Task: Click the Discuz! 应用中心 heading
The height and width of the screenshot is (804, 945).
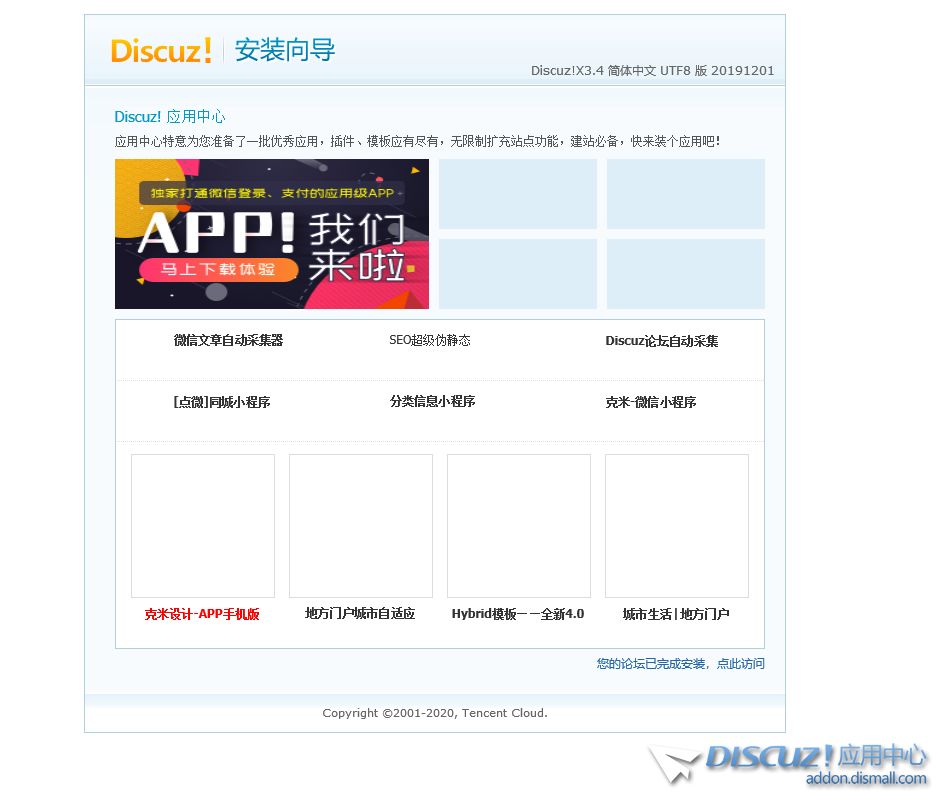Action: pos(170,116)
